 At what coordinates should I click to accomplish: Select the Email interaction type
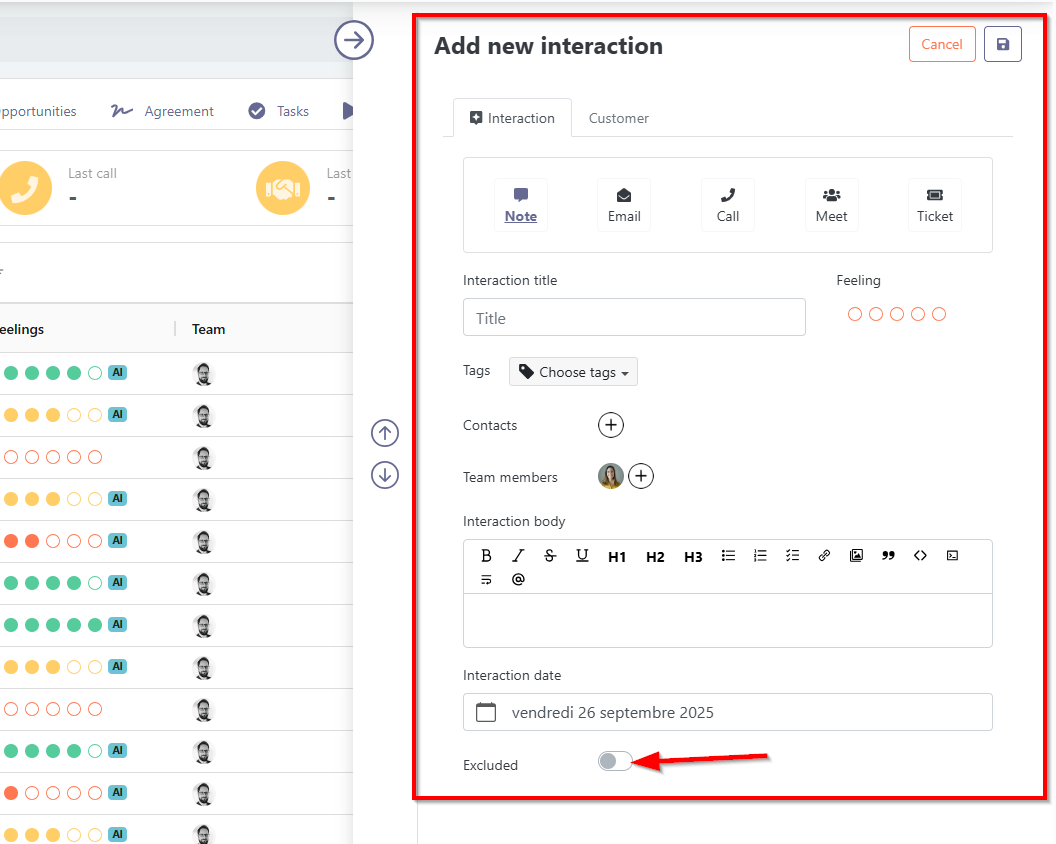click(x=624, y=205)
